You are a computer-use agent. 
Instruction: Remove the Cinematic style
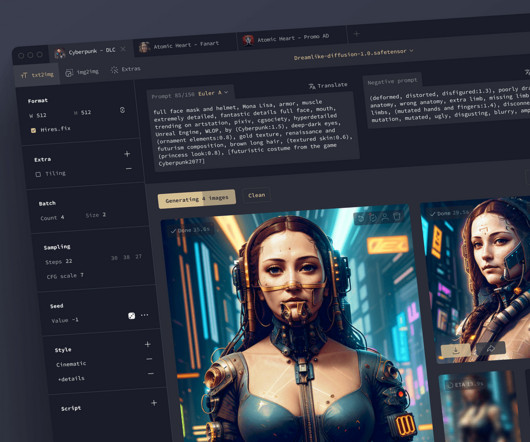pos(149,359)
